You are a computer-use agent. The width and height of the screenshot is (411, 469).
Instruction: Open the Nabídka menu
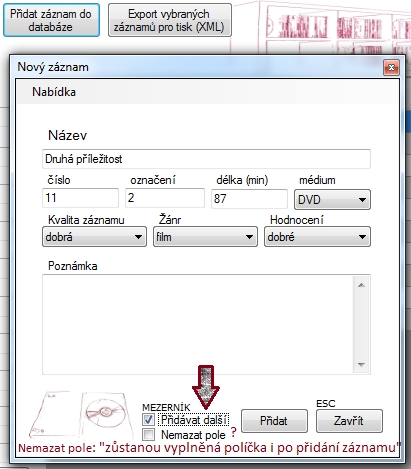pyautogui.click(x=54, y=92)
